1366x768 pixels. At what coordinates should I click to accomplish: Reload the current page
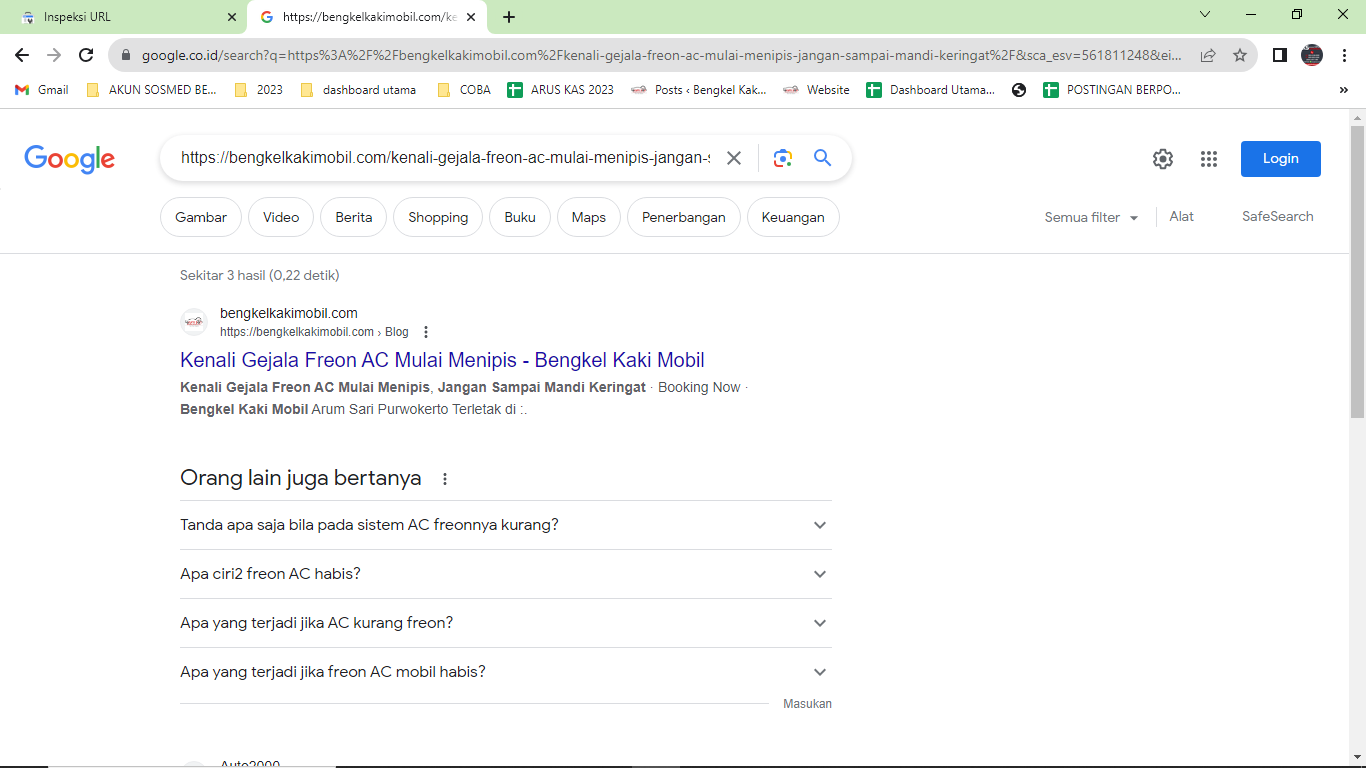[x=86, y=56]
